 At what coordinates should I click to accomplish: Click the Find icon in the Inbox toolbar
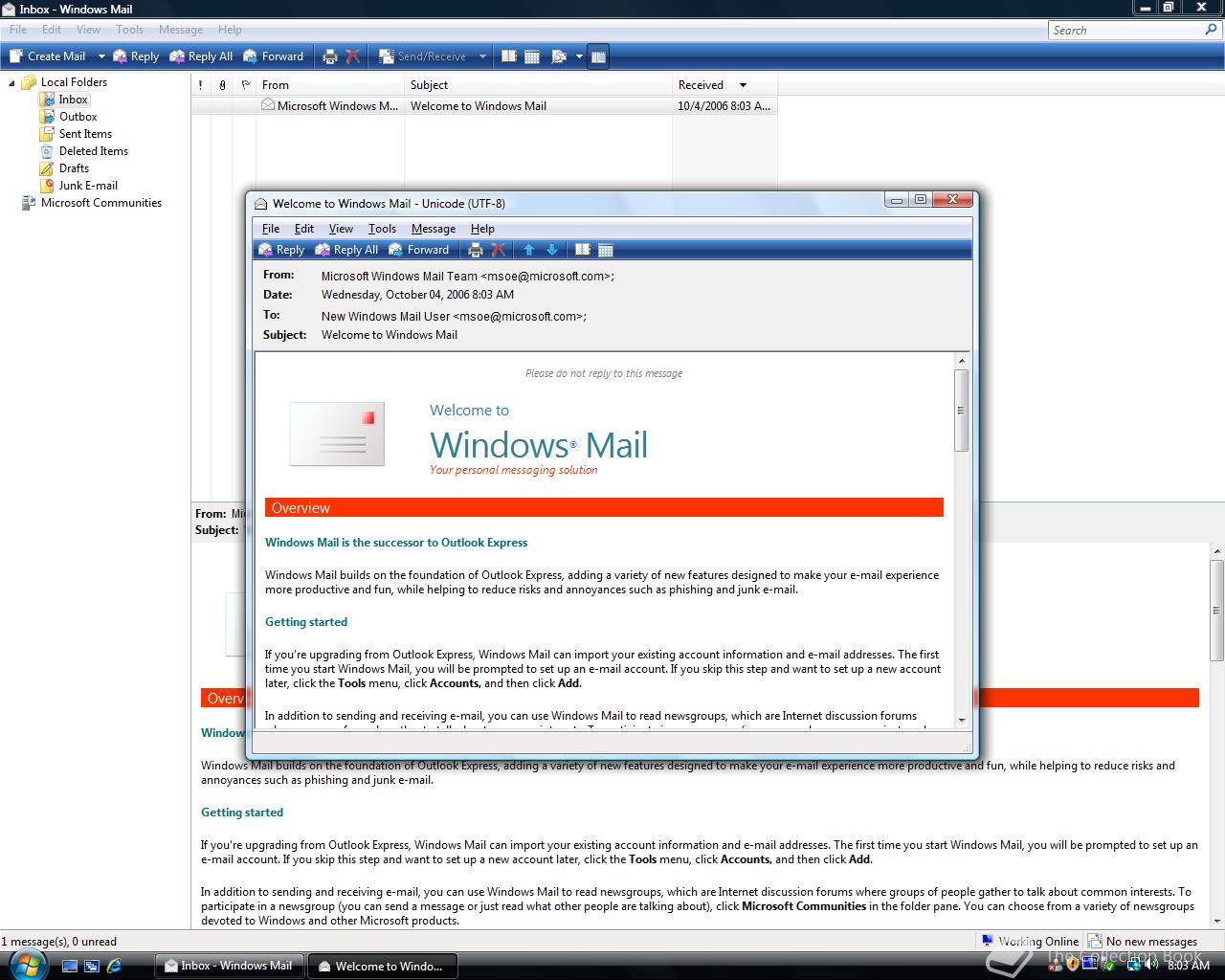(559, 56)
